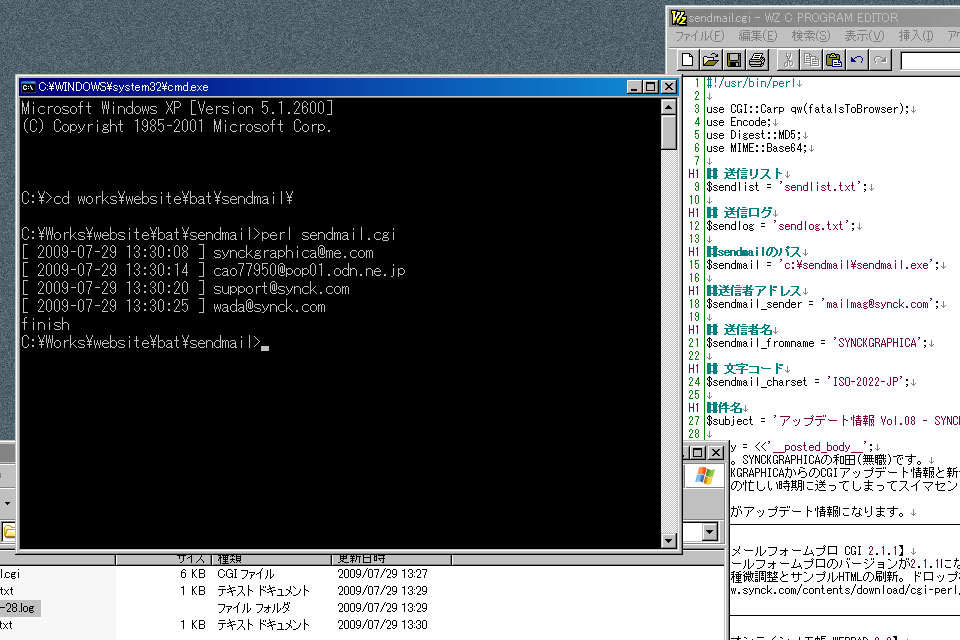Maximize the cmd.exe window
The image size is (960, 640).
tap(651, 87)
